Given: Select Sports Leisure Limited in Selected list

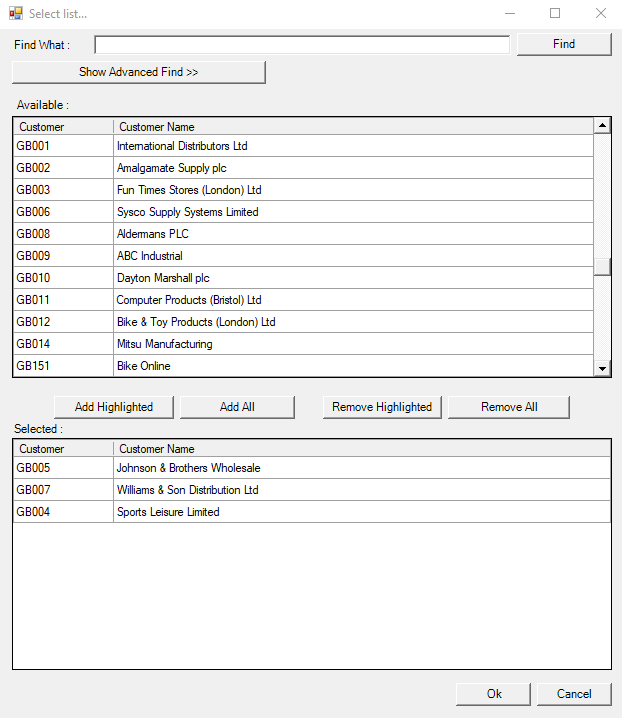Looking at the screenshot, I should [168, 512].
